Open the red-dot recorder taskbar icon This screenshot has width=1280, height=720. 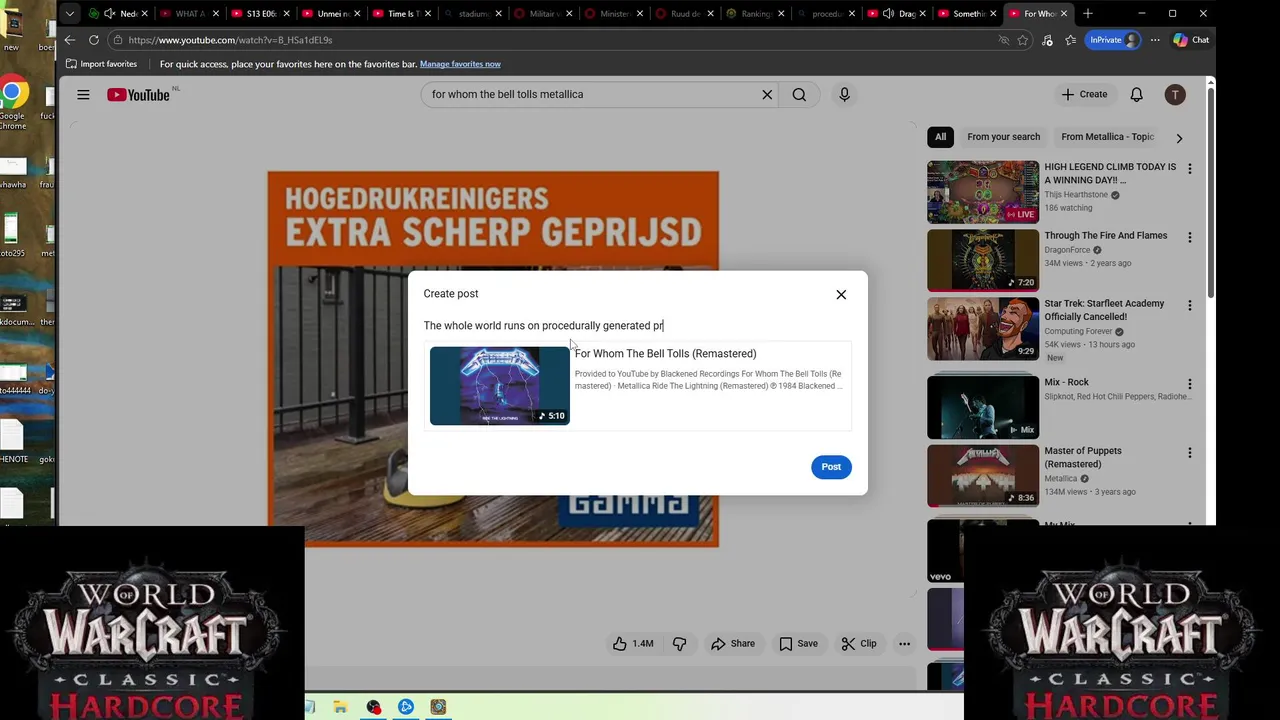pyautogui.click(x=373, y=707)
